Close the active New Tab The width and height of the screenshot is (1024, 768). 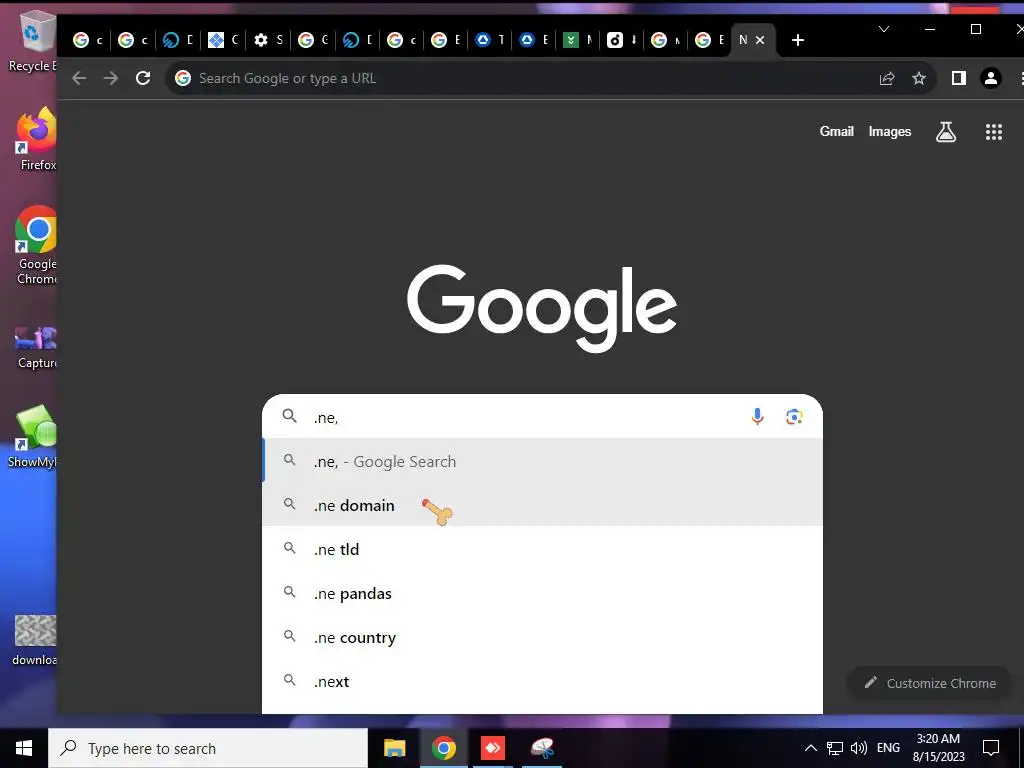click(x=760, y=40)
